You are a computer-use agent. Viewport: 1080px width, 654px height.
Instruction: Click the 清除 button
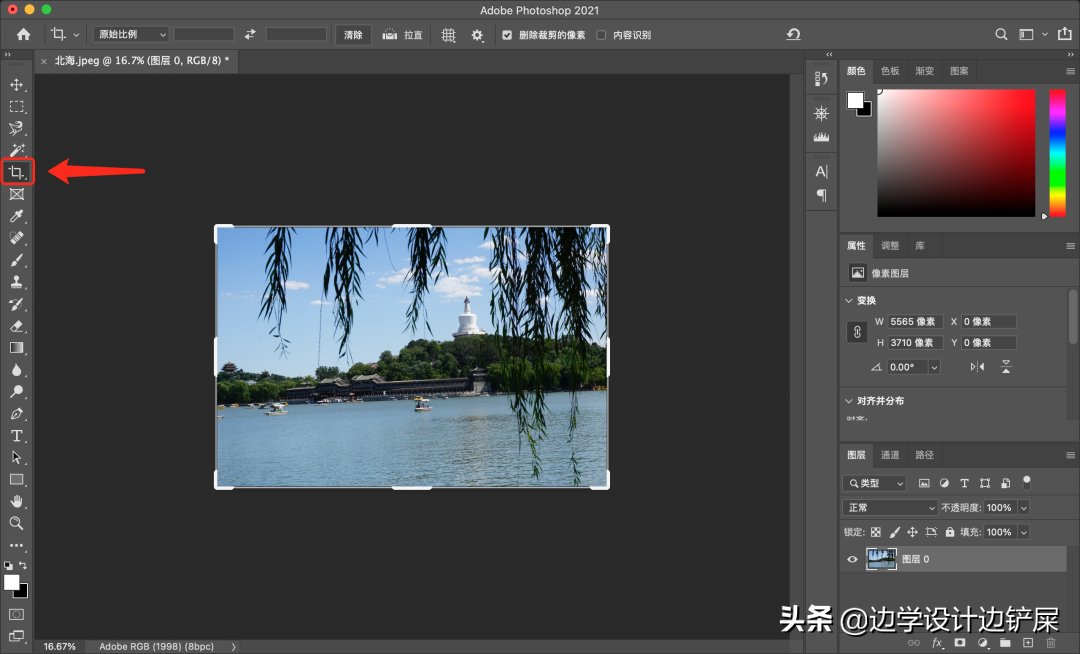353,35
